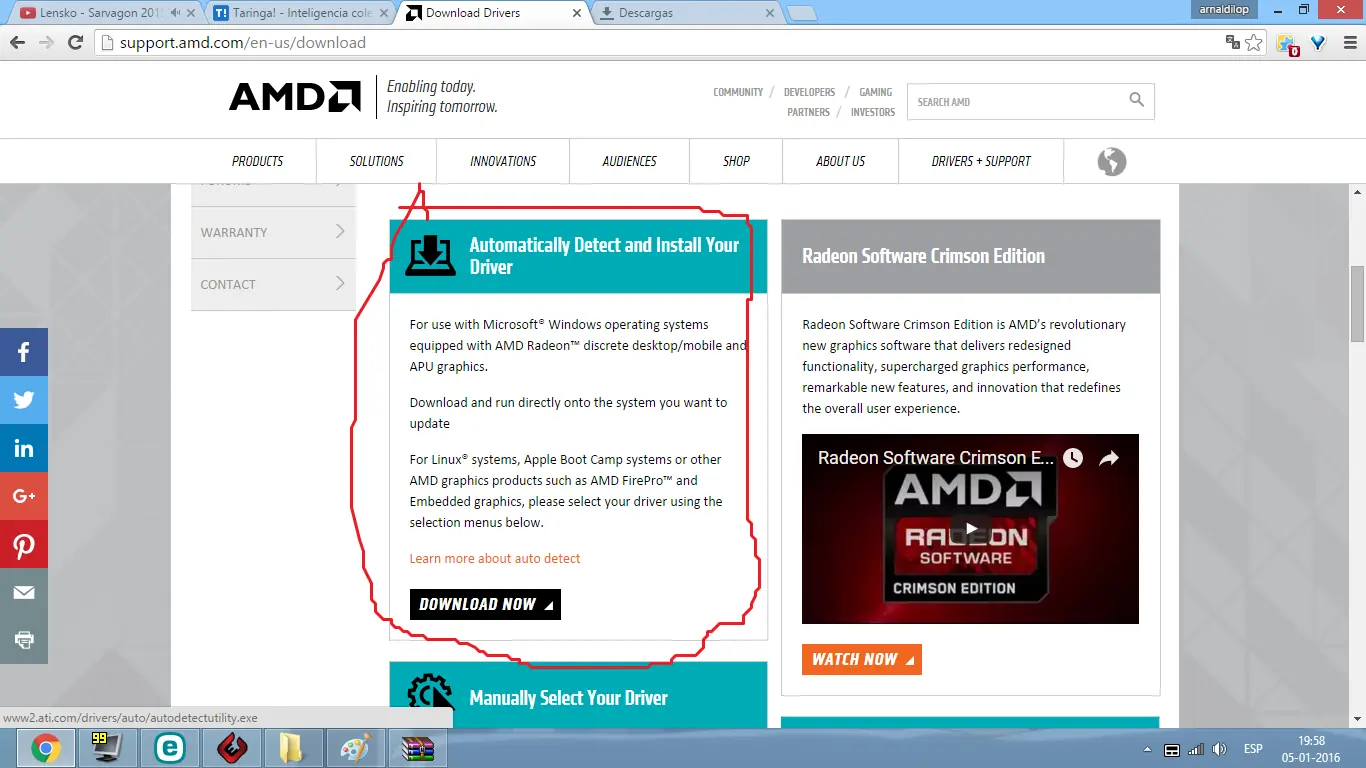Open Learn more about auto detect link
The width and height of the screenshot is (1366, 768).
pos(495,558)
